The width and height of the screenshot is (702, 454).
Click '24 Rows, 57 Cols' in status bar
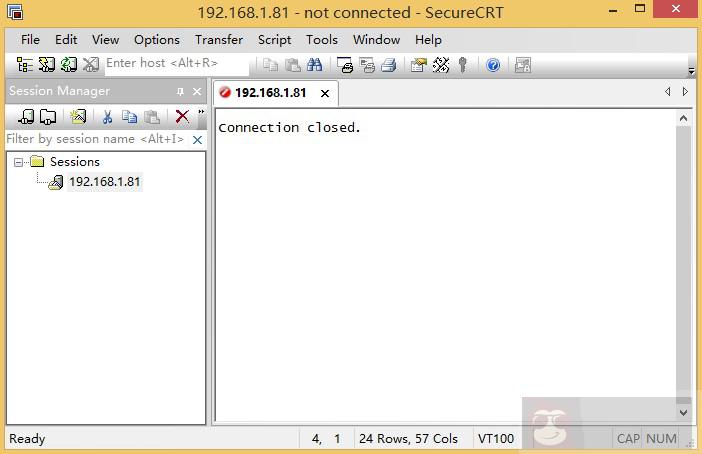408,439
